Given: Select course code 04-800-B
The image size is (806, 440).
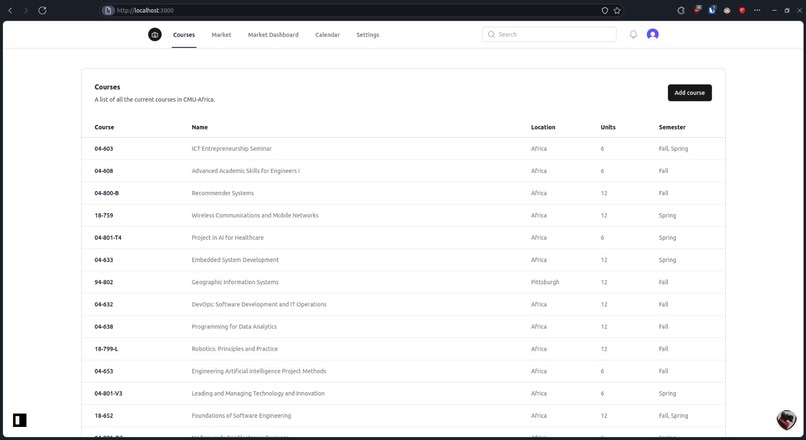Looking at the screenshot, I should 107,193.
